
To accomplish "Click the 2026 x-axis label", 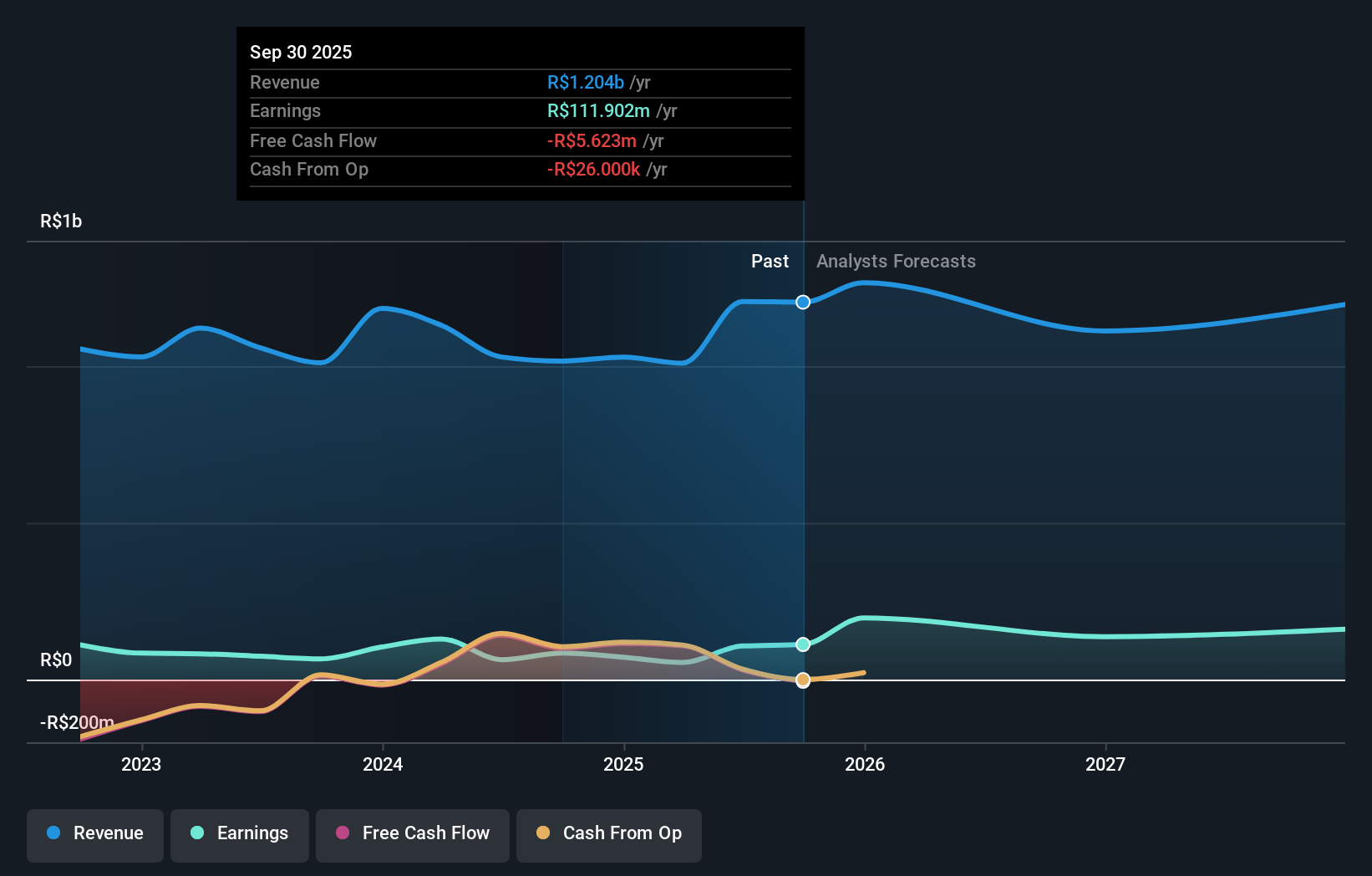I will pos(865,764).
